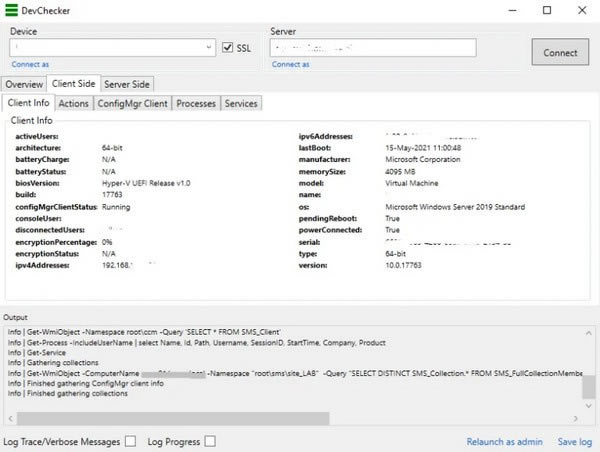The image size is (600, 452).
Task: Click the output horizontal scrollbar thumb
Action: pyautogui.click(x=173, y=419)
